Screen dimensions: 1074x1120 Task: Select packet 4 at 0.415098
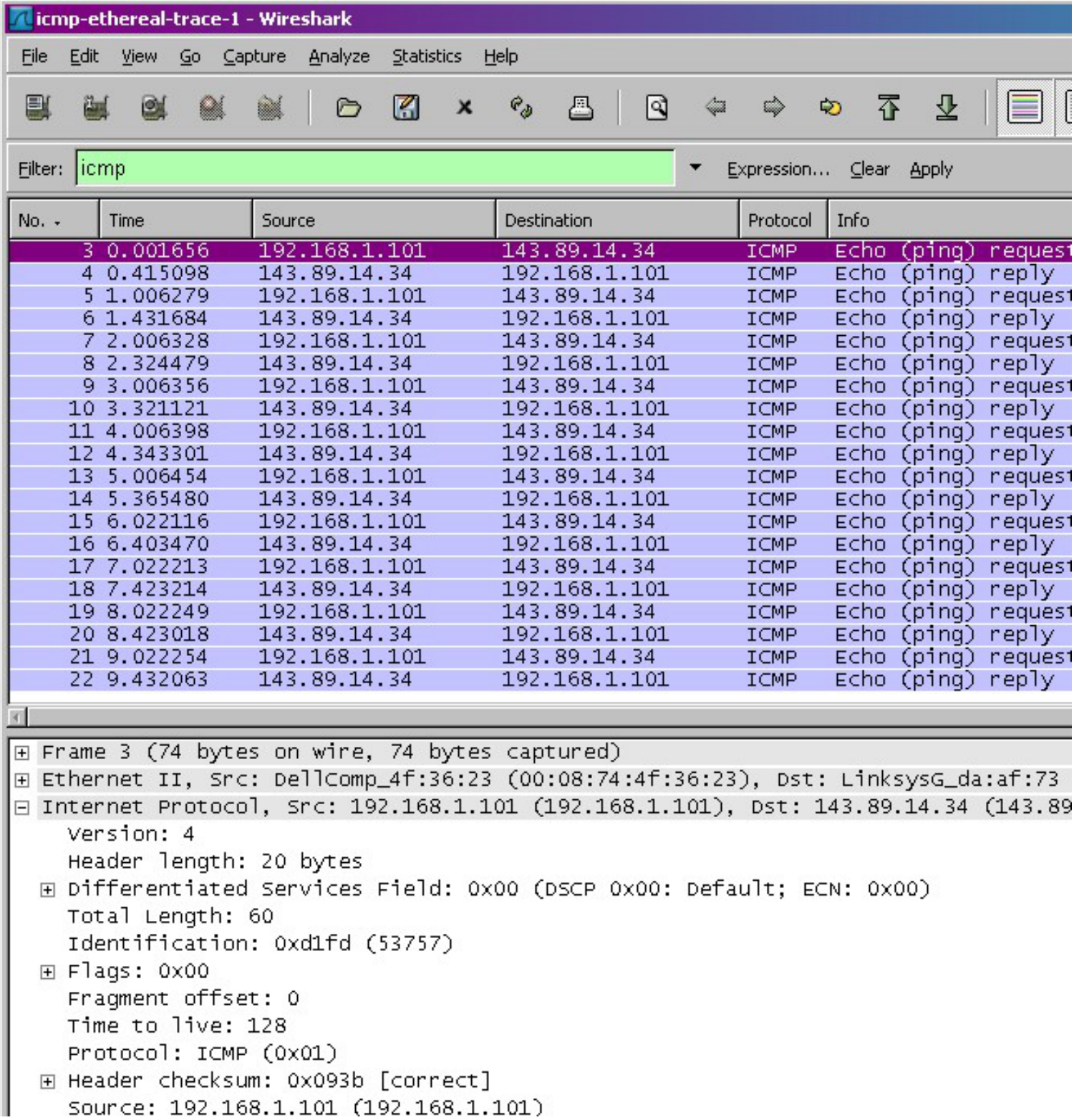(541, 274)
